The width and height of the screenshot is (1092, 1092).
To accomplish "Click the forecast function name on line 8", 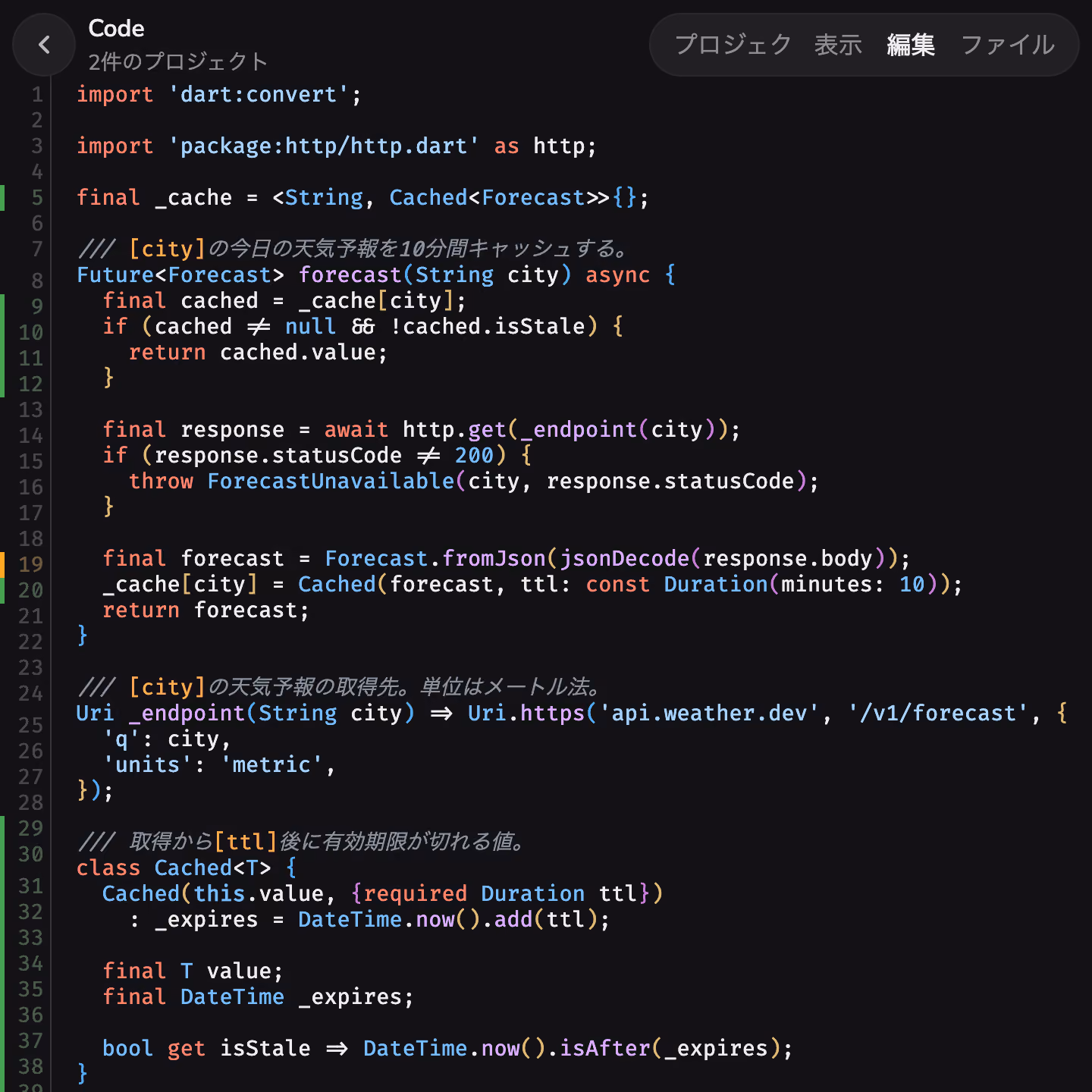I will point(350,275).
